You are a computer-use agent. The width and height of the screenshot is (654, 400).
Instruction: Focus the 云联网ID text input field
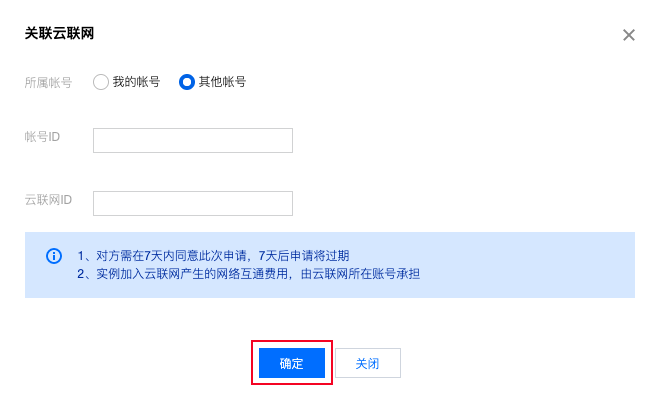click(x=192, y=204)
